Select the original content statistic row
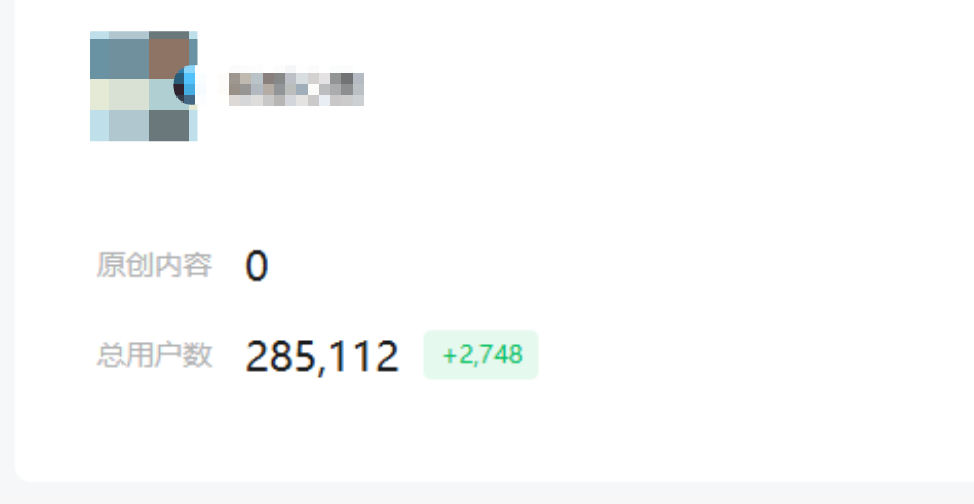 point(183,266)
